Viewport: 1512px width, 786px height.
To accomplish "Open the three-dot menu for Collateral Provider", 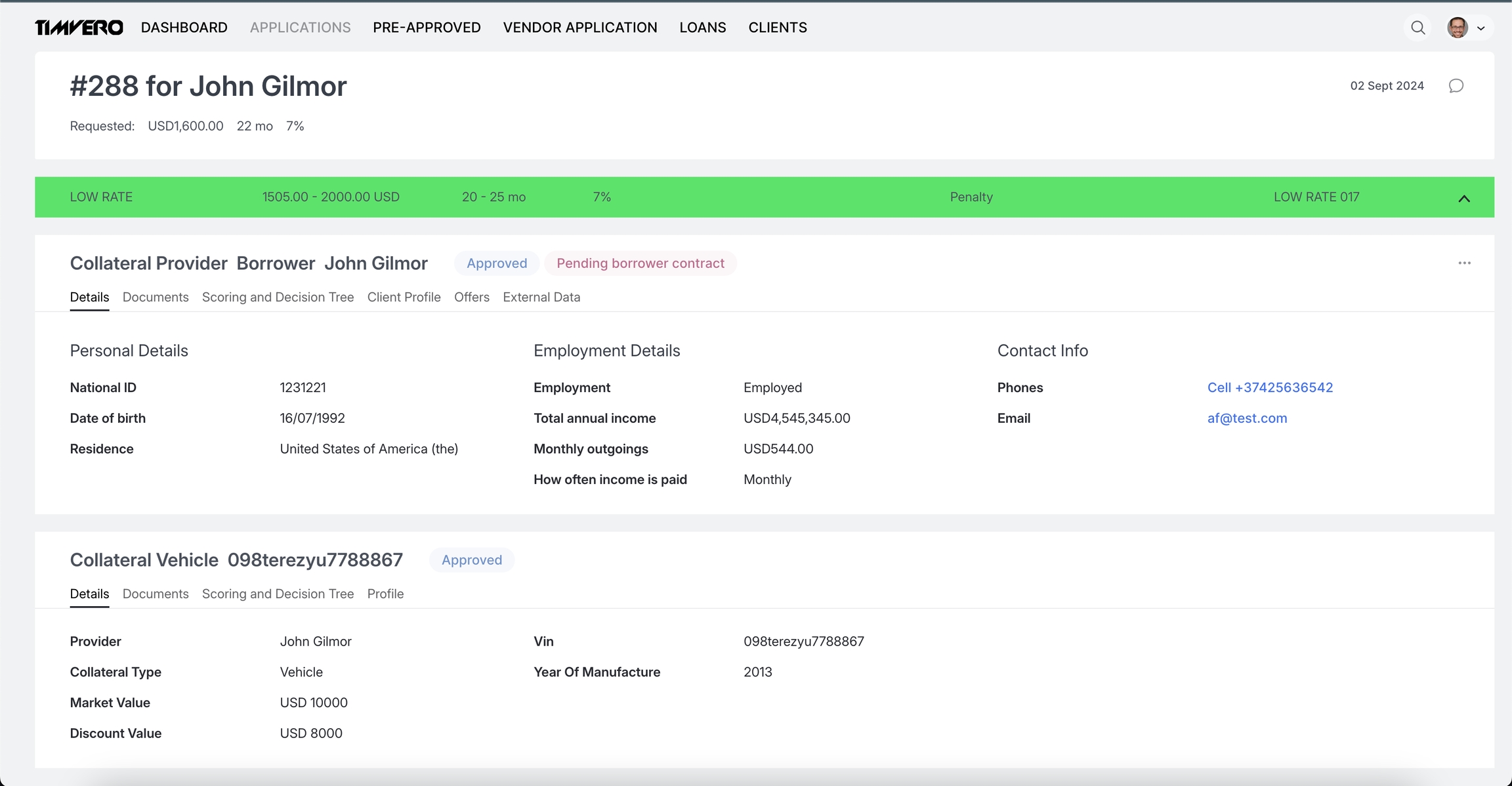I will pyautogui.click(x=1464, y=263).
